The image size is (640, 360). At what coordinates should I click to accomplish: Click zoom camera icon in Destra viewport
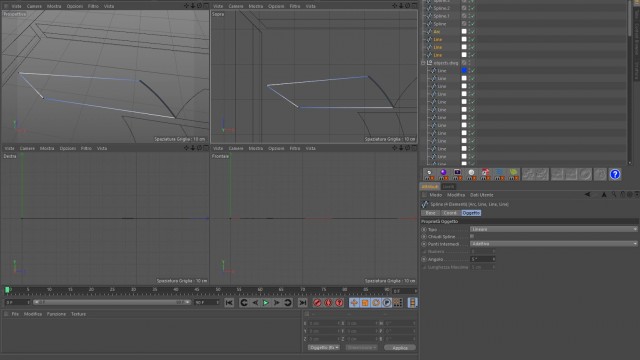(193, 148)
